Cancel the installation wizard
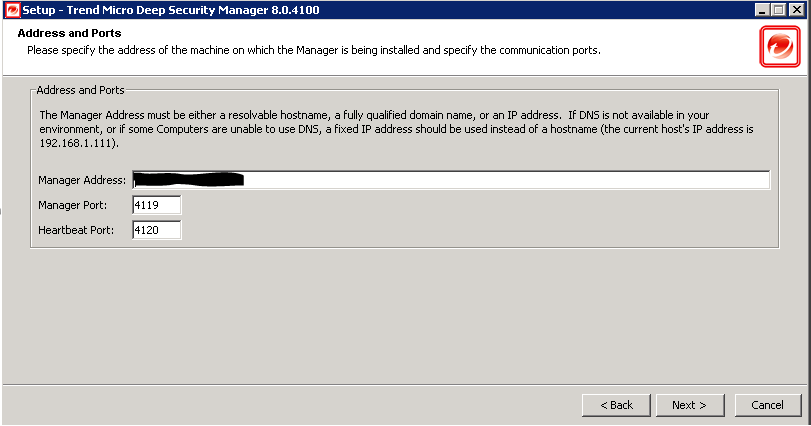The height and width of the screenshot is (426, 811). click(768, 405)
